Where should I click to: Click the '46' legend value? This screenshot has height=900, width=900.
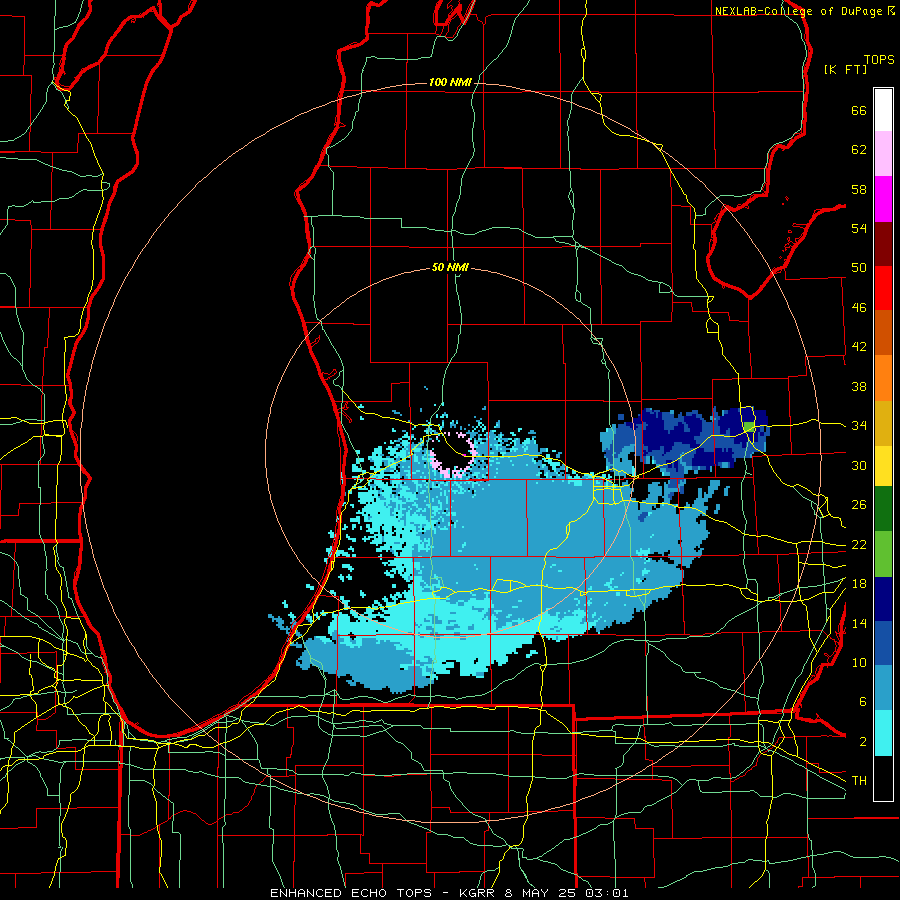click(859, 308)
